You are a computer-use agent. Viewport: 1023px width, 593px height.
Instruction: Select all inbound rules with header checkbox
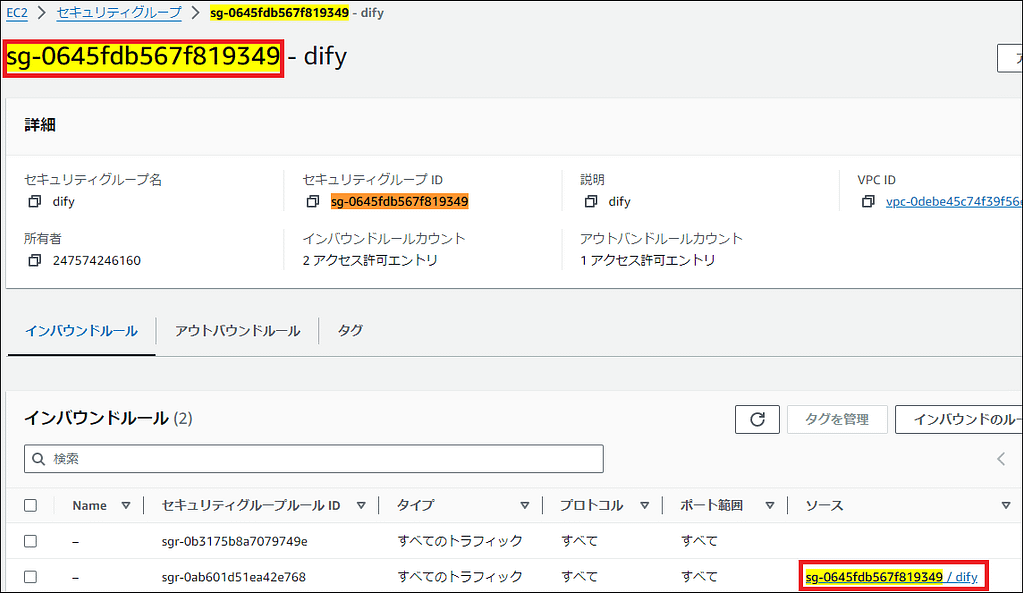pyautogui.click(x=31, y=506)
